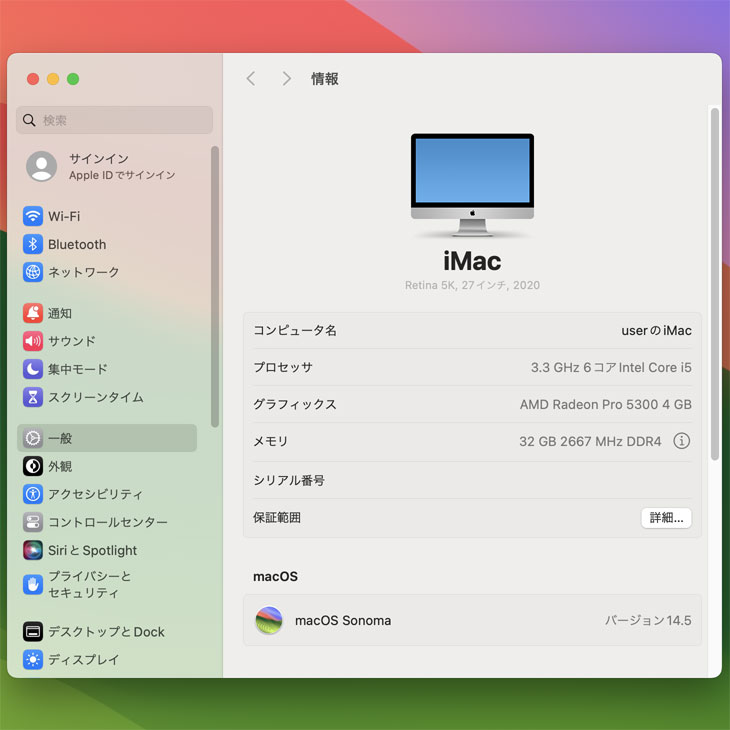This screenshot has width=730, height=730.
Task: Click the アクセシビリティ icon
Action: point(33,494)
